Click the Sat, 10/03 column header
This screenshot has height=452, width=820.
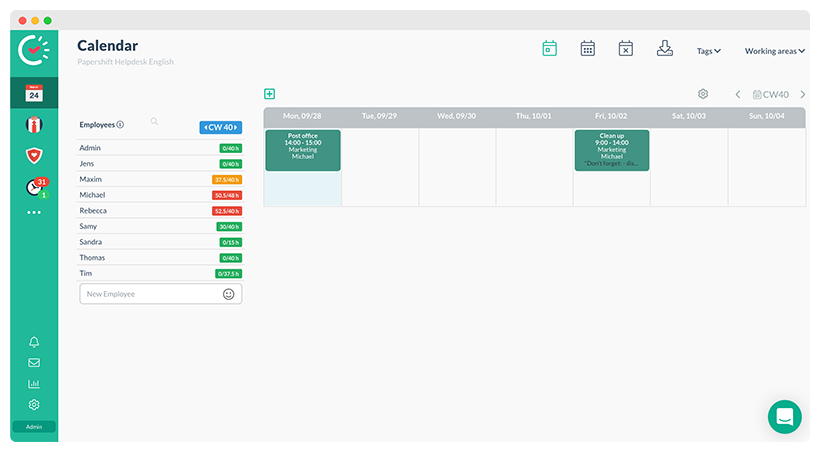pyautogui.click(x=689, y=116)
